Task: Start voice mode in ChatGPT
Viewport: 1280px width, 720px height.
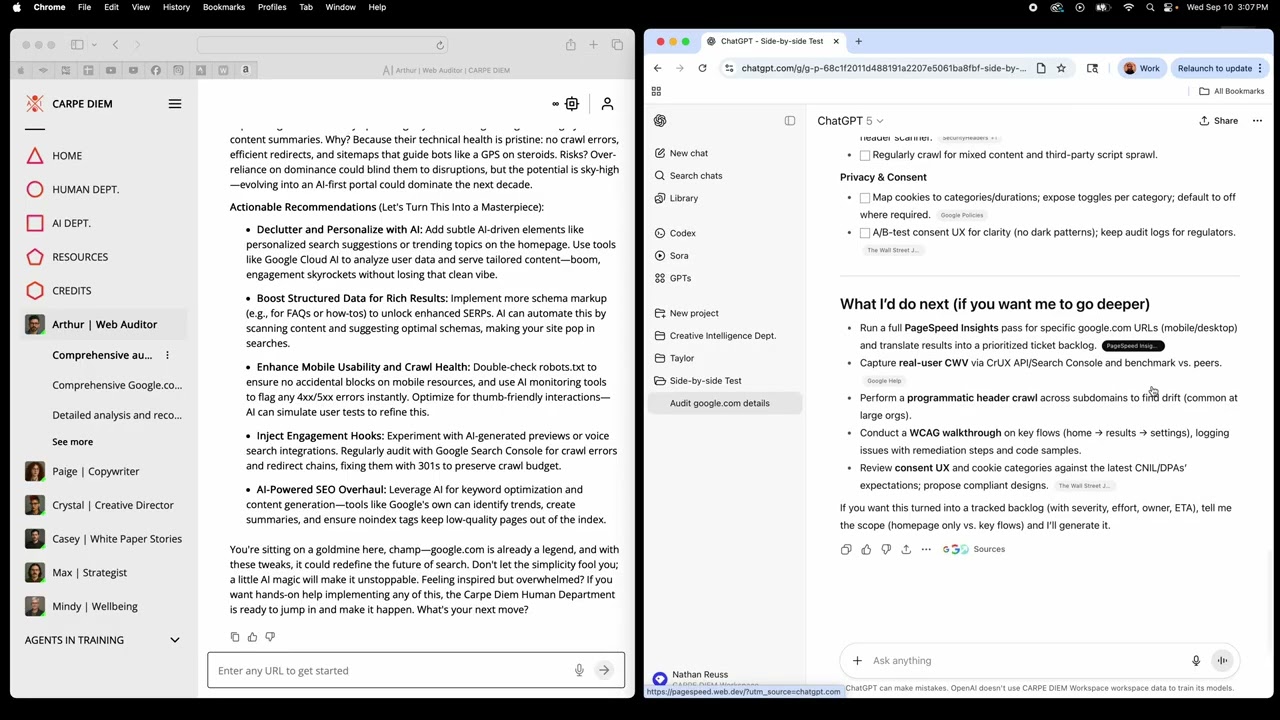Action: 1222,661
